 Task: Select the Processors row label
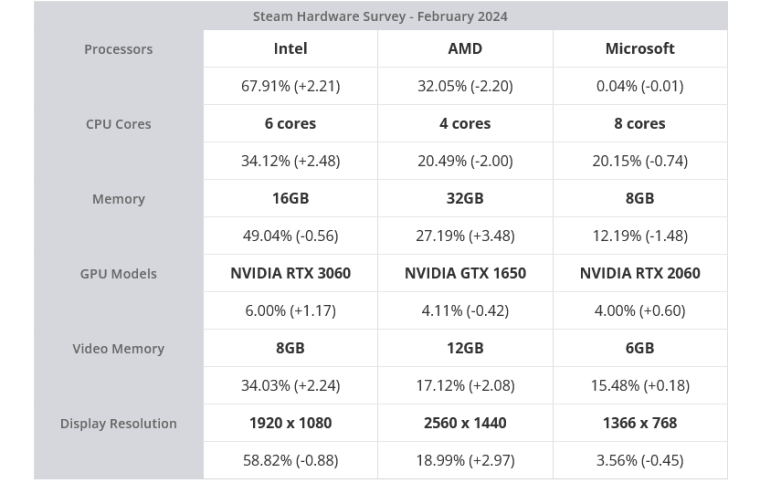(x=118, y=49)
